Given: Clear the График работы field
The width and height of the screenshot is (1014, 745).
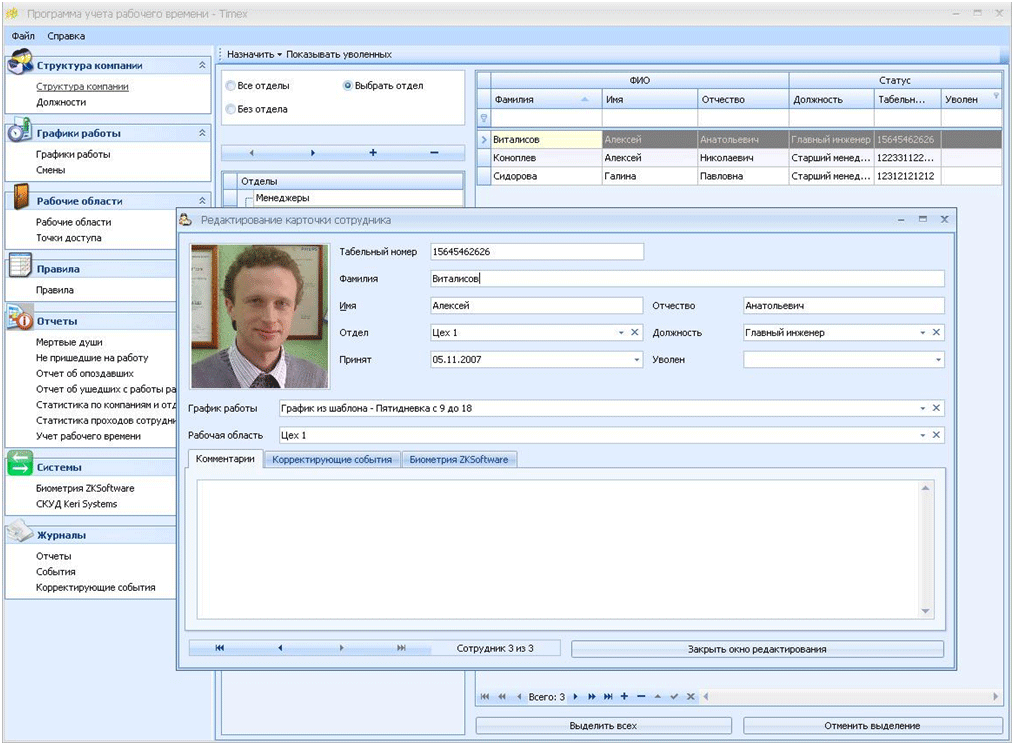Looking at the screenshot, I should click(x=936, y=408).
